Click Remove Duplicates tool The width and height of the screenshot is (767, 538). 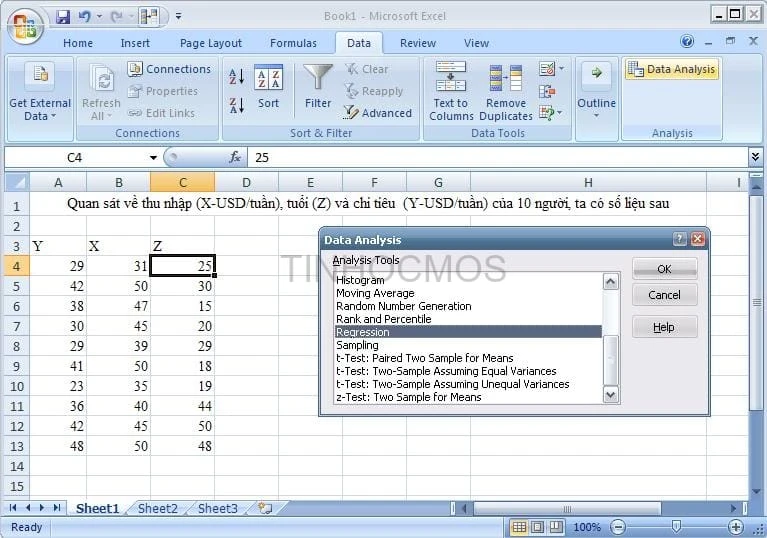pyautogui.click(x=506, y=91)
